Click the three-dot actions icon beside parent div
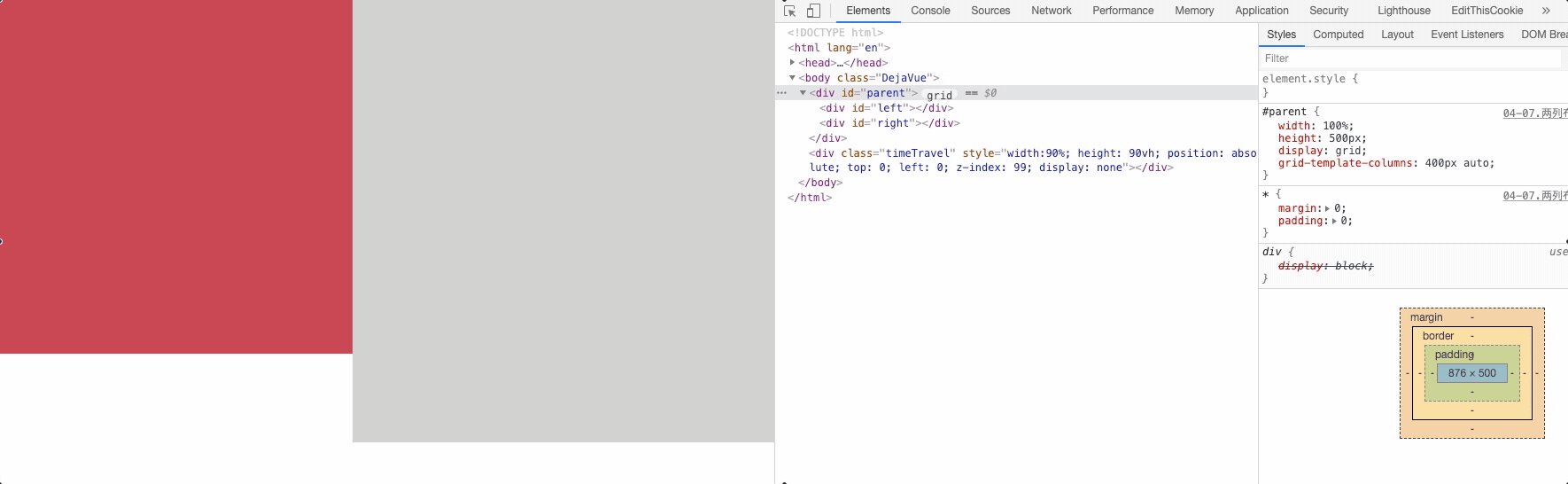The width and height of the screenshot is (1568, 484). click(x=781, y=93)
